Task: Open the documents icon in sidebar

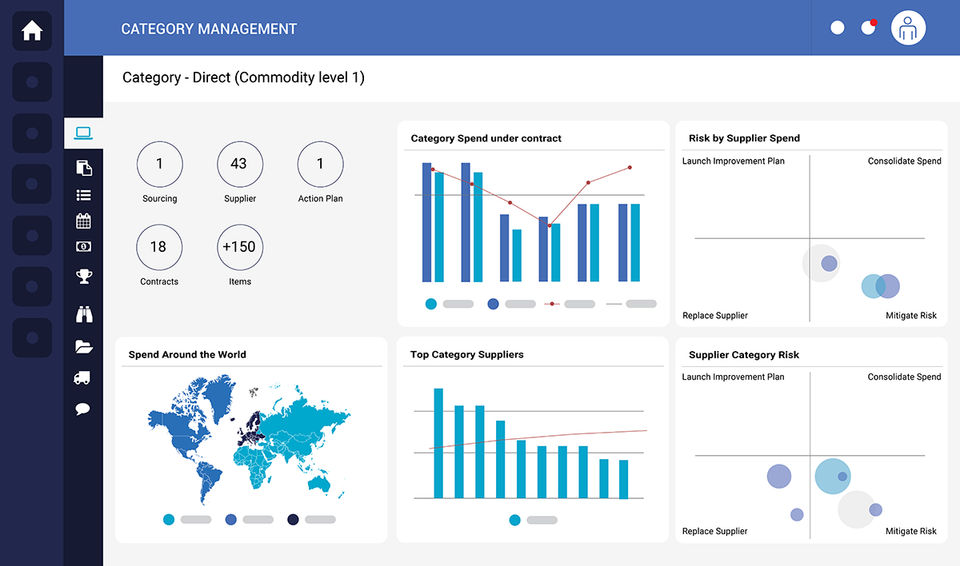Action: 84,167
